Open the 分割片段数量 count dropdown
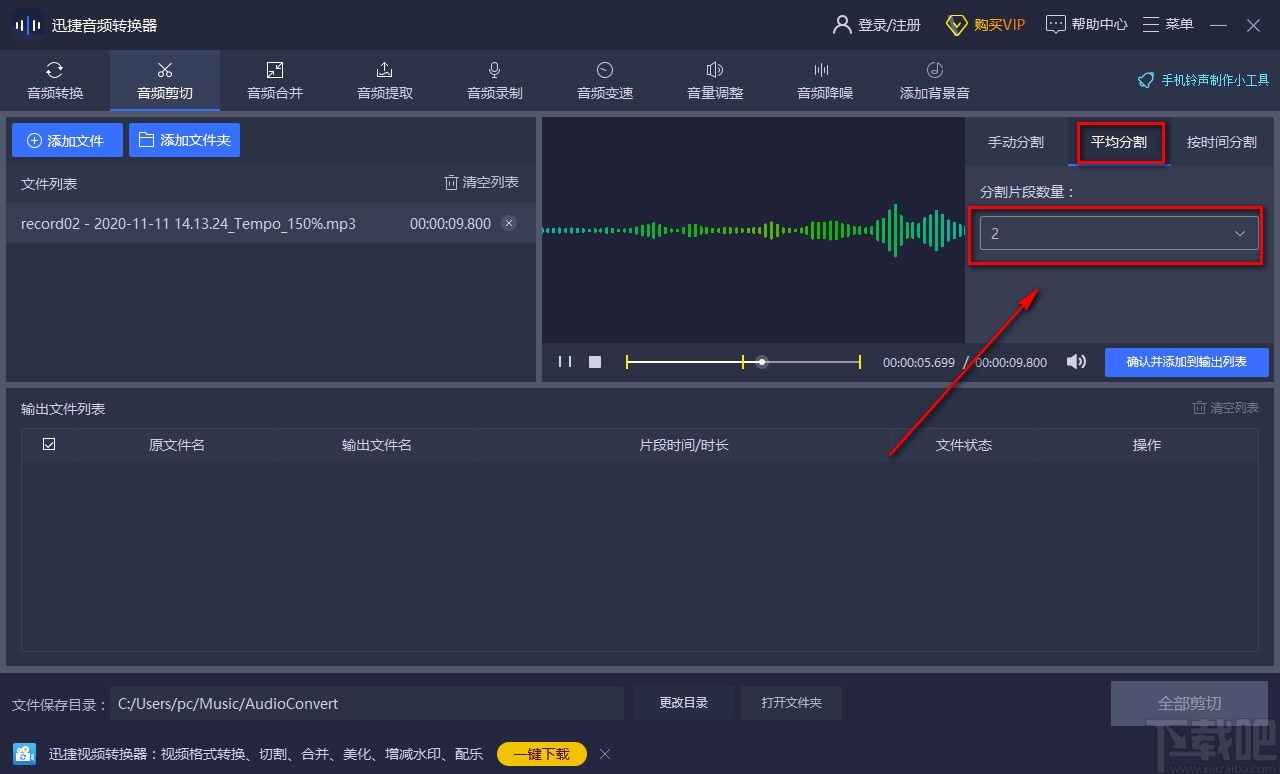The width and height of the screenshot is (1280, 774). [x=1117, y=233]
